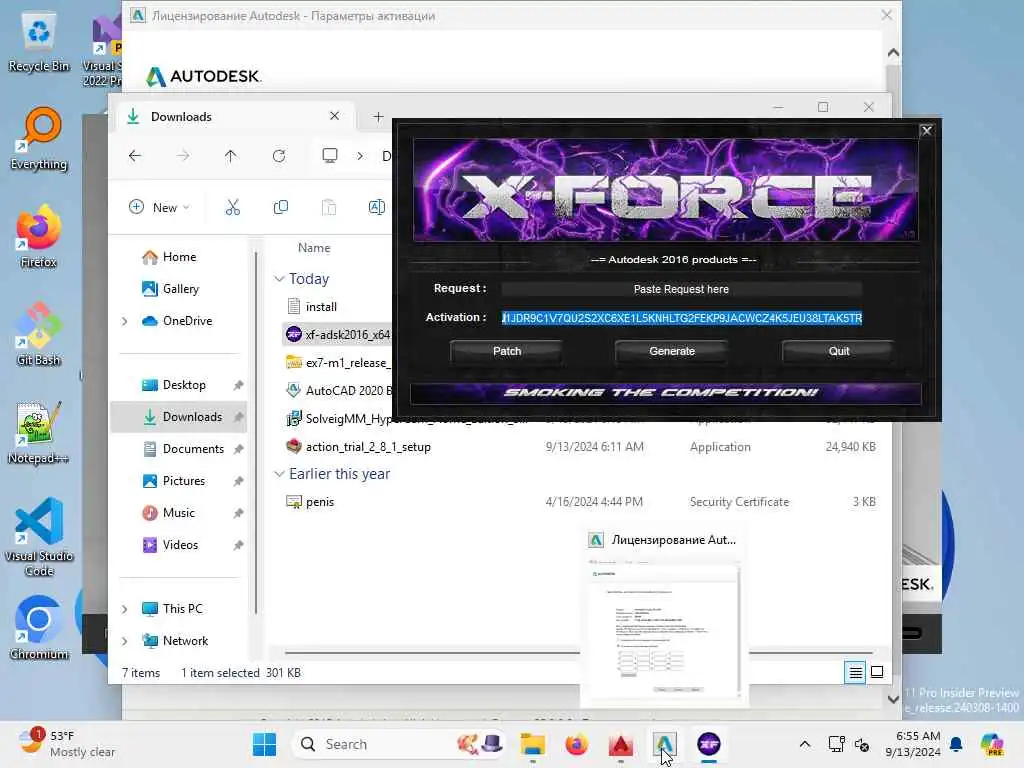Screen dimensions: 1024x768
Task: Show hidden system tray icons
Action: point(805,744)
